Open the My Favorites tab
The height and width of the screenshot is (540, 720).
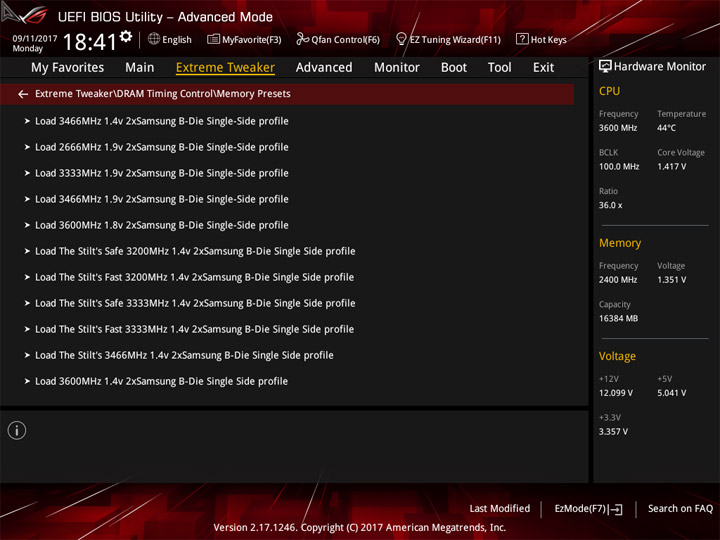pyautogui.click(x=68, y=68)
